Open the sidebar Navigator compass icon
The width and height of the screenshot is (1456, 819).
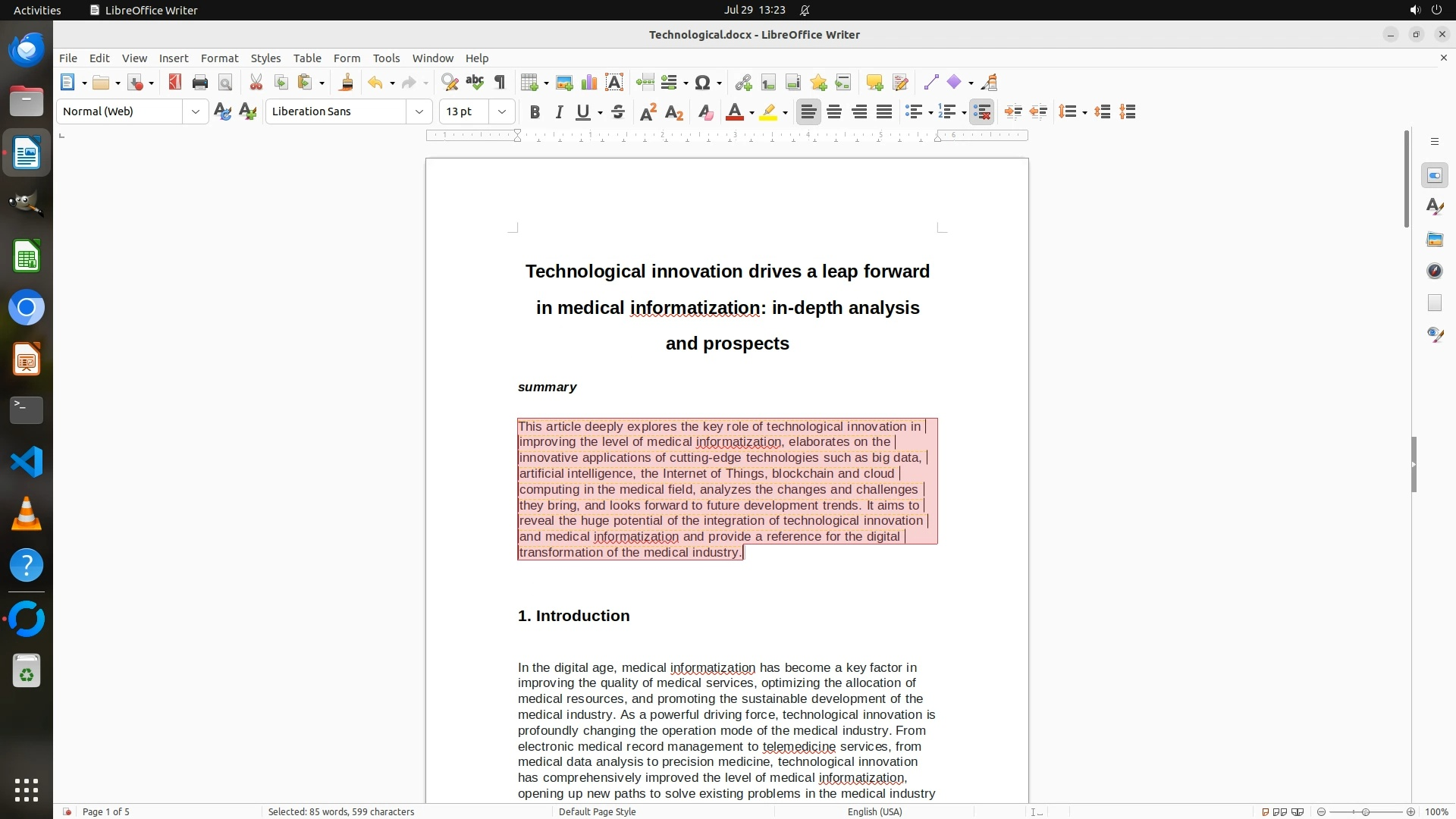[1434, 271]
